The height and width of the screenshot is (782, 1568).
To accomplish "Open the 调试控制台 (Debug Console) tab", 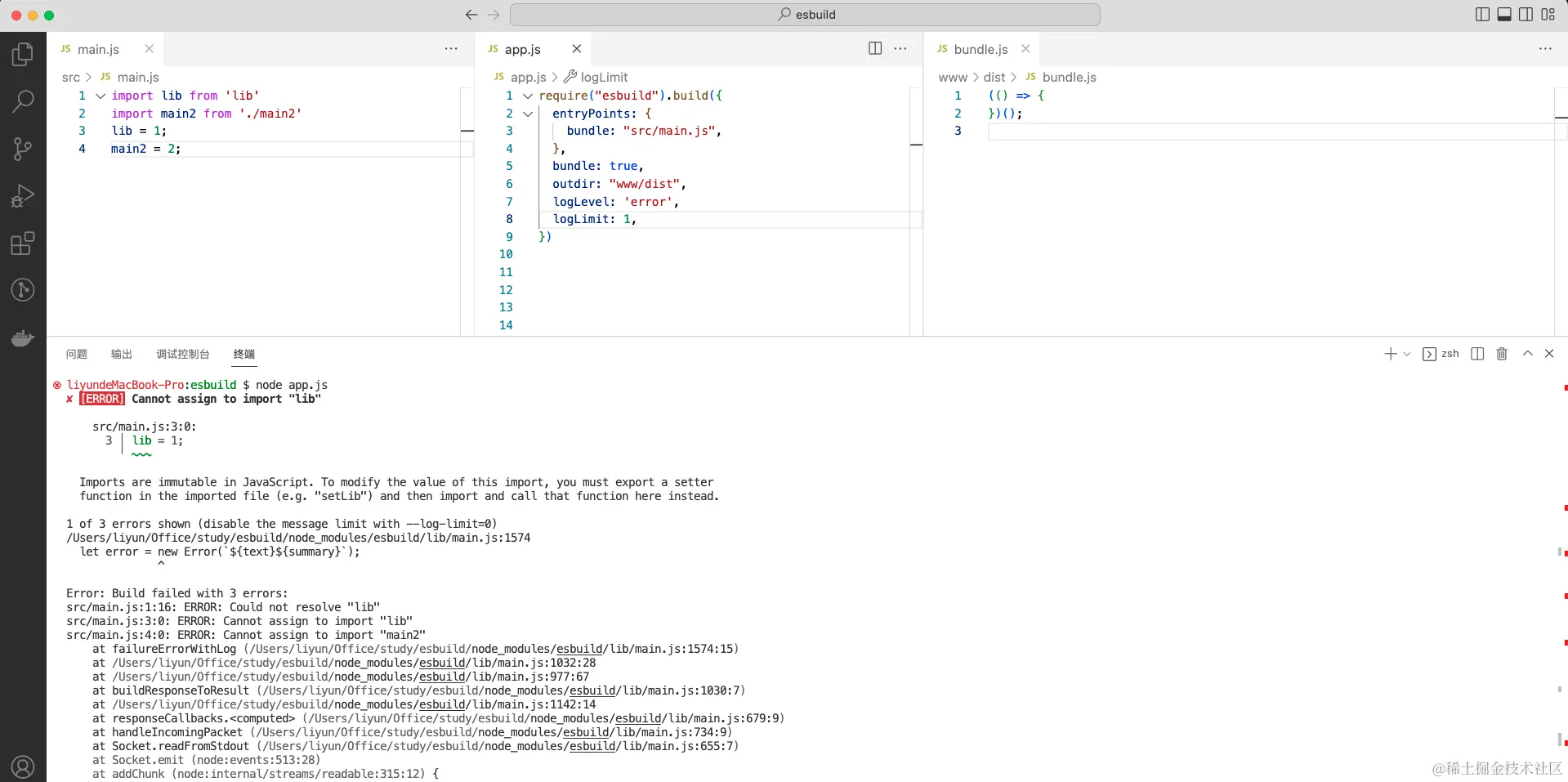I will 183,354.
